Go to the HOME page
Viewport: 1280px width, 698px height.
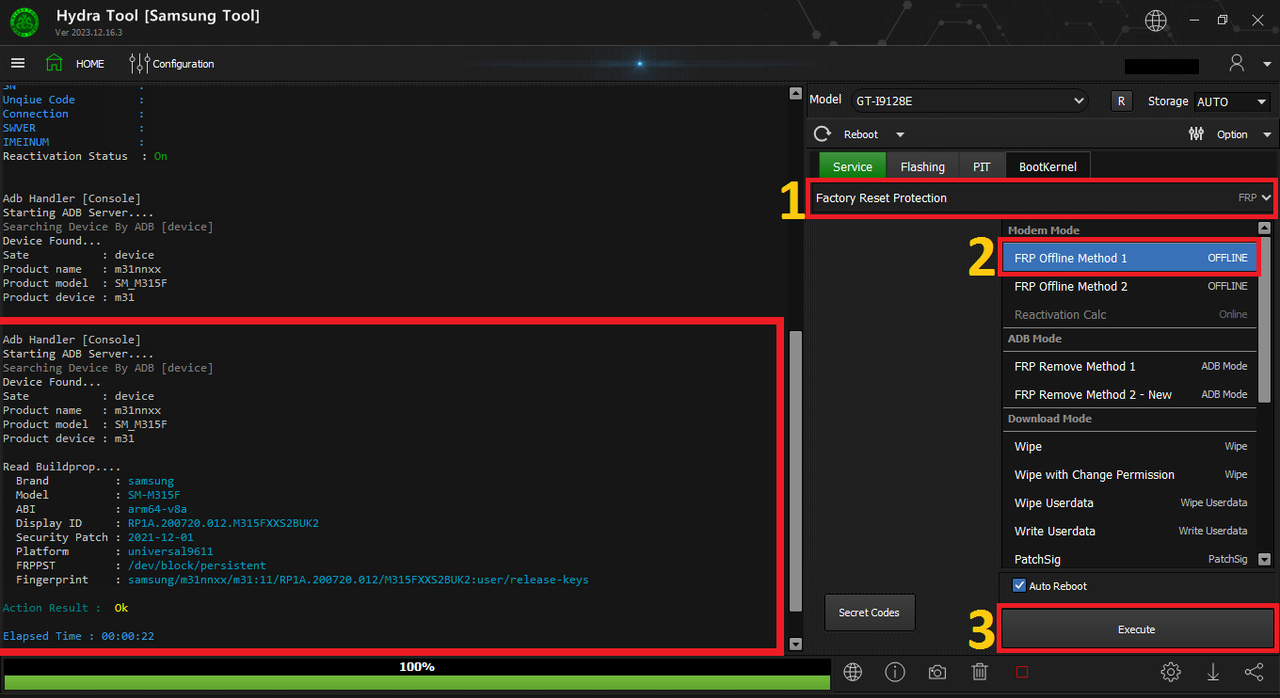74,63
